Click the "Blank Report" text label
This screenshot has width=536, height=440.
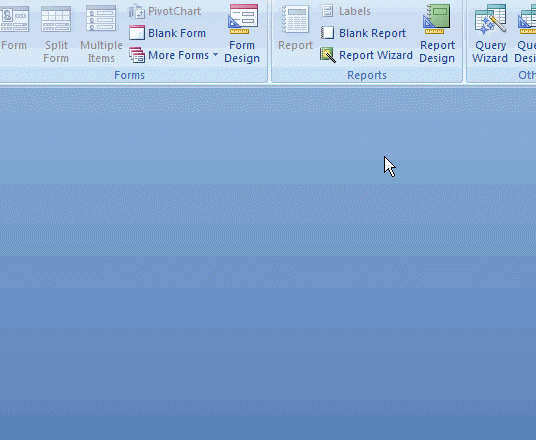pyautogui.click(x=372, y=33)
